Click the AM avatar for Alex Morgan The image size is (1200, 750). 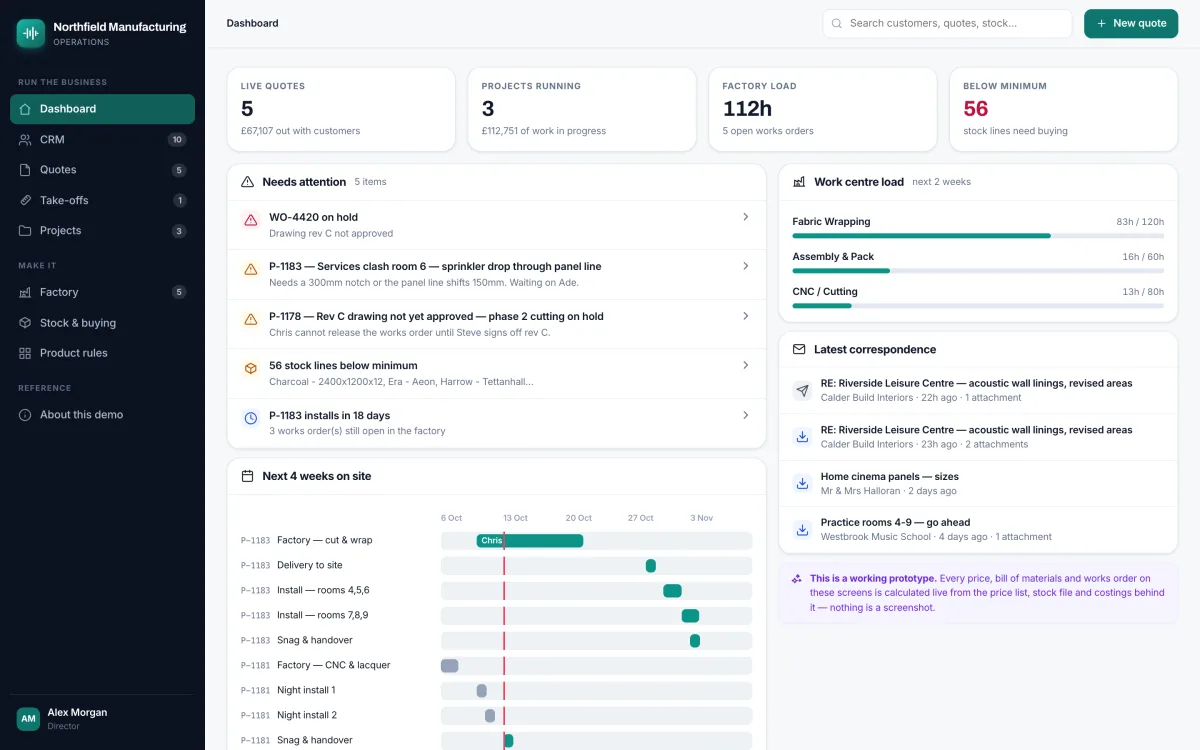coord(28,719)
